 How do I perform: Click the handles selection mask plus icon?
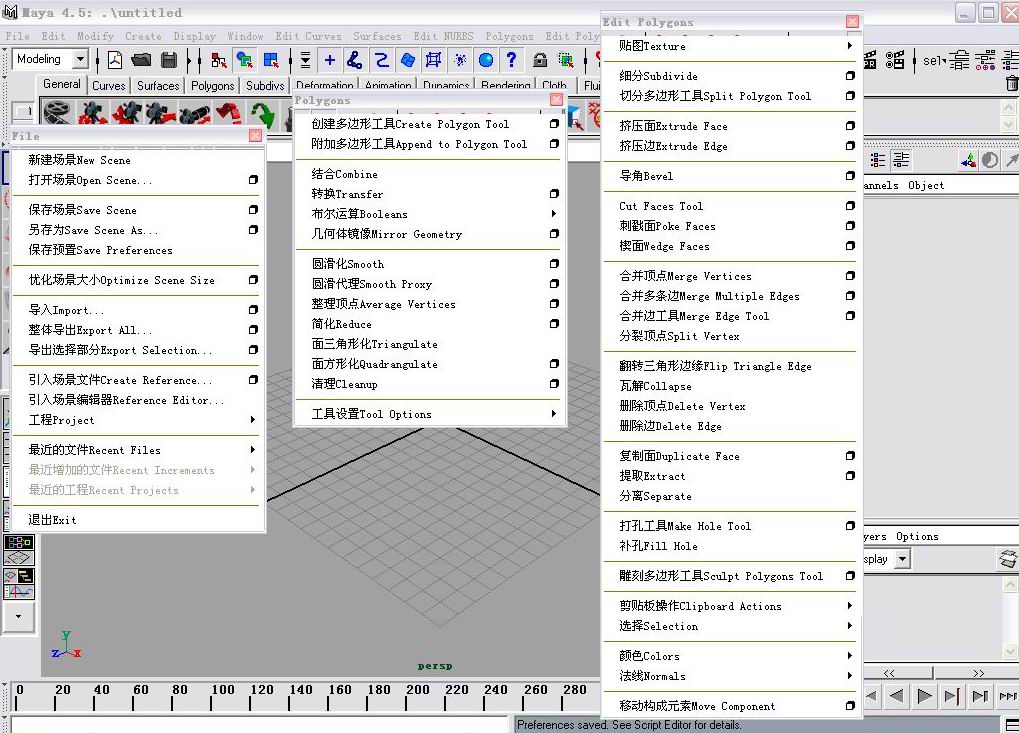coord(330,60)
